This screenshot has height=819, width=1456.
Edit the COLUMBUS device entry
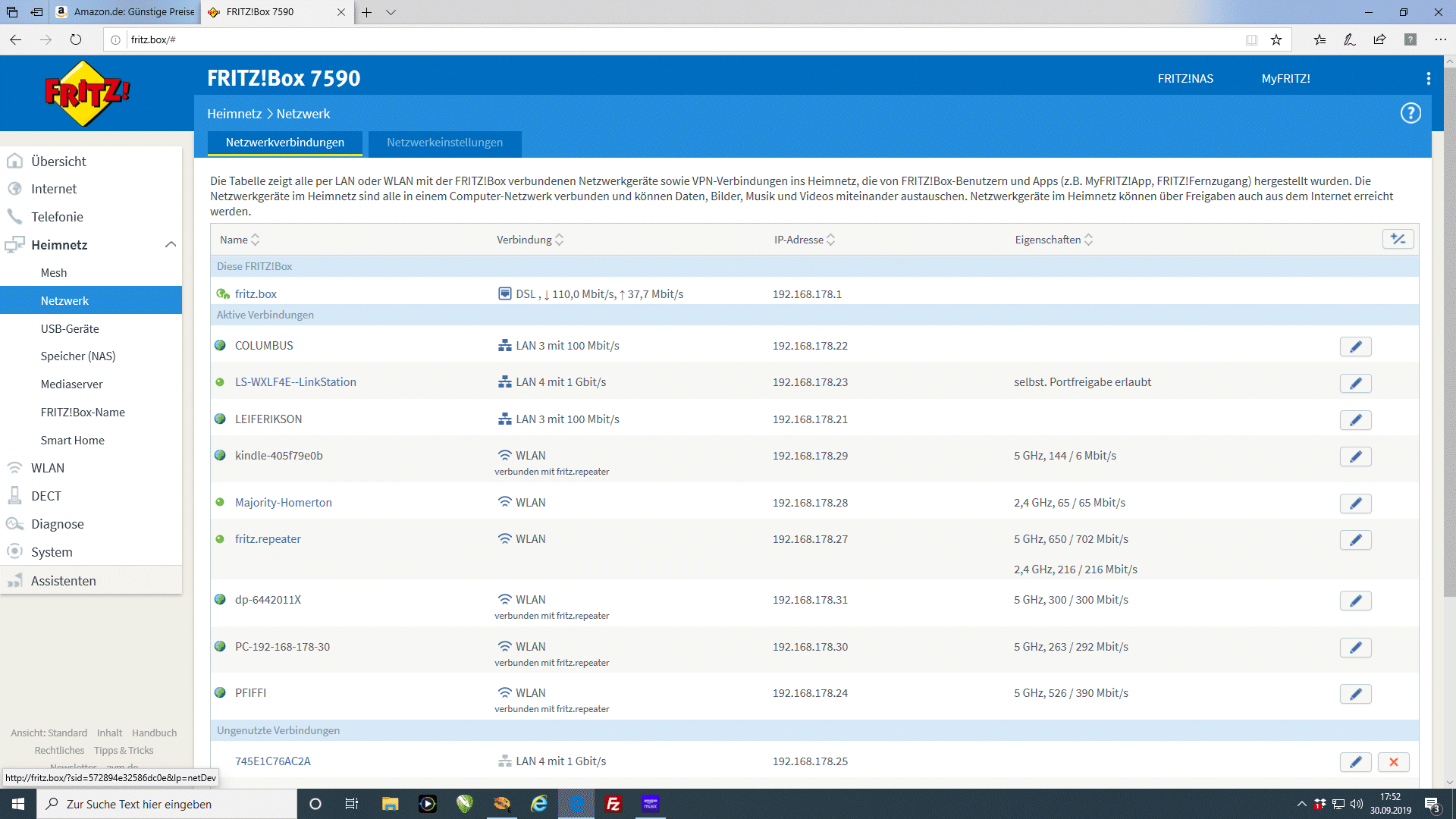pyautogui.click(x=1355, y=347)
